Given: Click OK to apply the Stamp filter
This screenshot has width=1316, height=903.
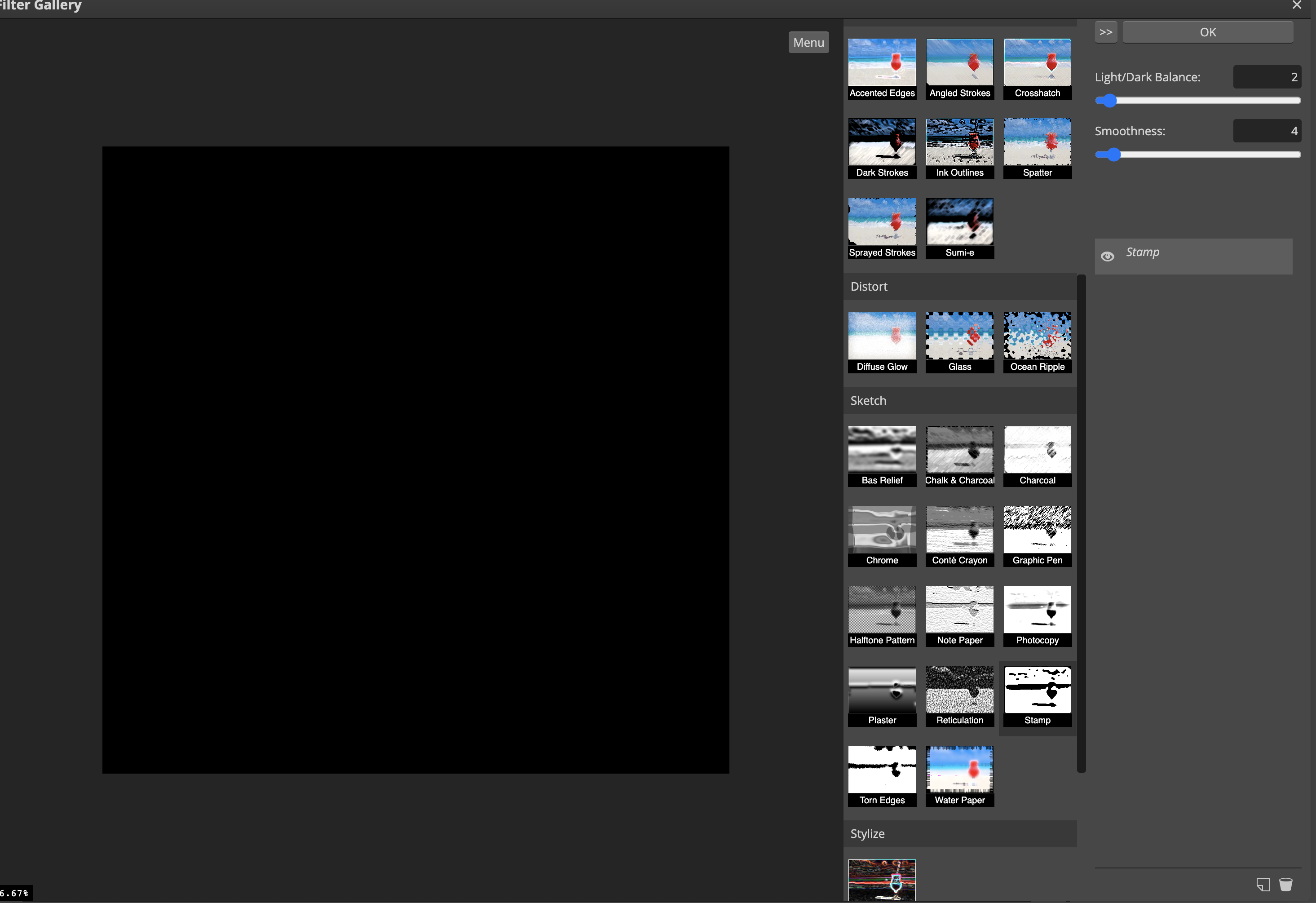Looking at the screenshot, I should click(x=1207, y=32).
